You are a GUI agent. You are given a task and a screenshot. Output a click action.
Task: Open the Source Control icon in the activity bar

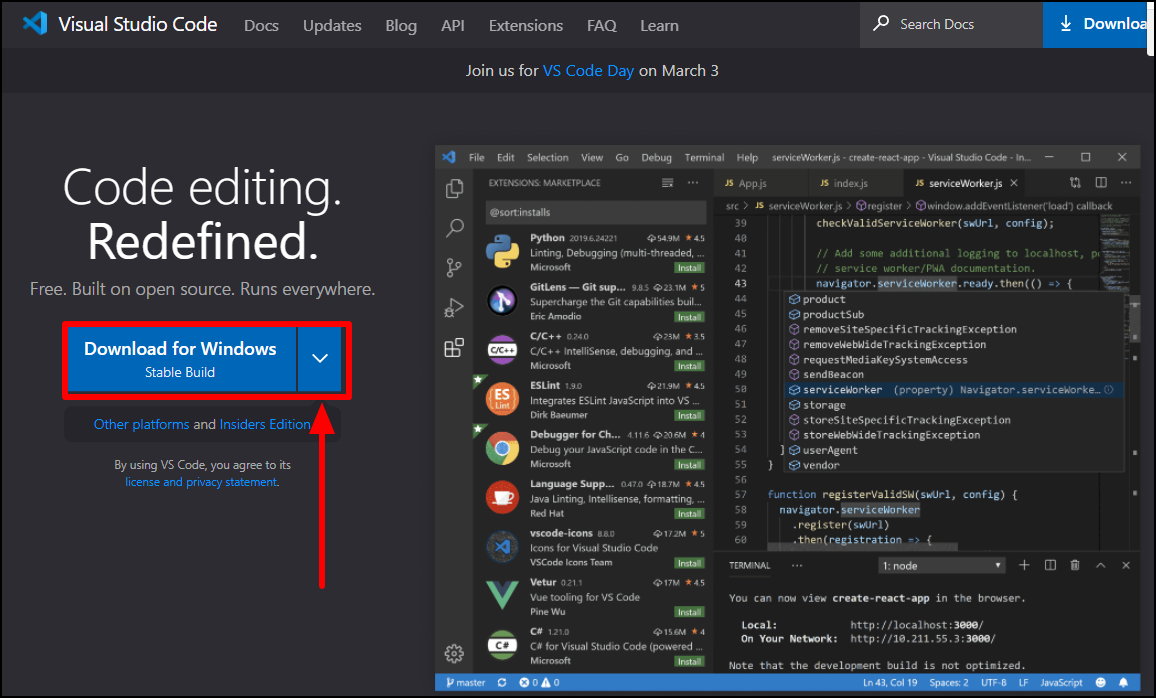[454, 268]
